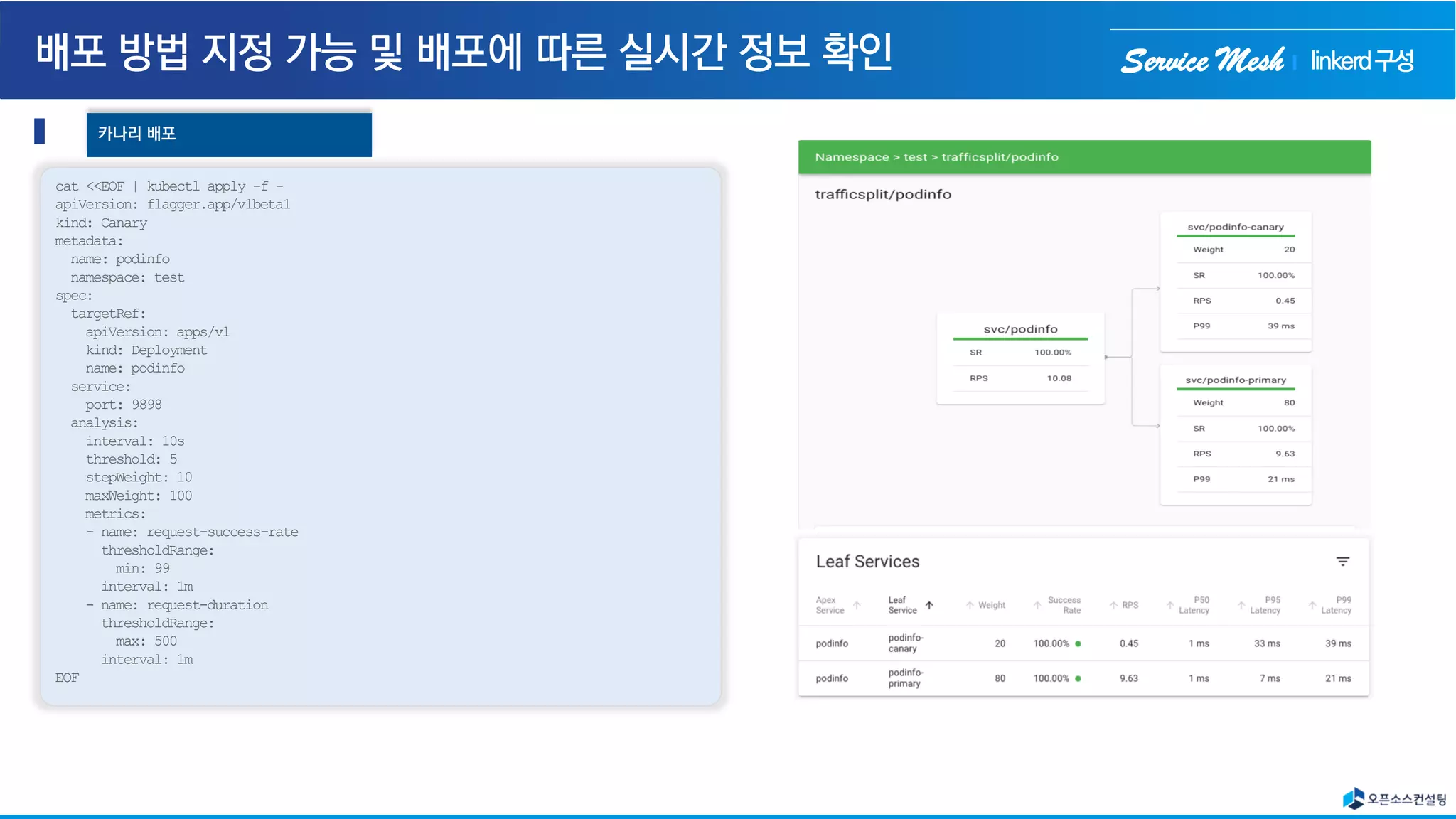Click RPS 9.63 in podinfo-primary card
Viewport: 1456px width, 819px height.
tap(1243, 454)
